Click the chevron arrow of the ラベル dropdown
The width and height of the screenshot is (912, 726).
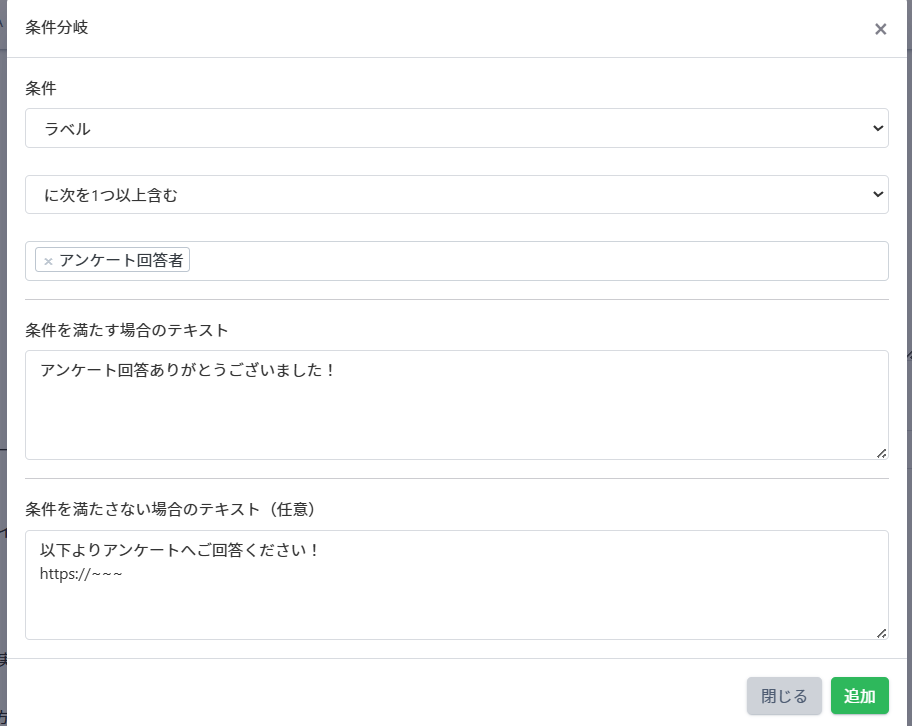(x=877, y=128)
